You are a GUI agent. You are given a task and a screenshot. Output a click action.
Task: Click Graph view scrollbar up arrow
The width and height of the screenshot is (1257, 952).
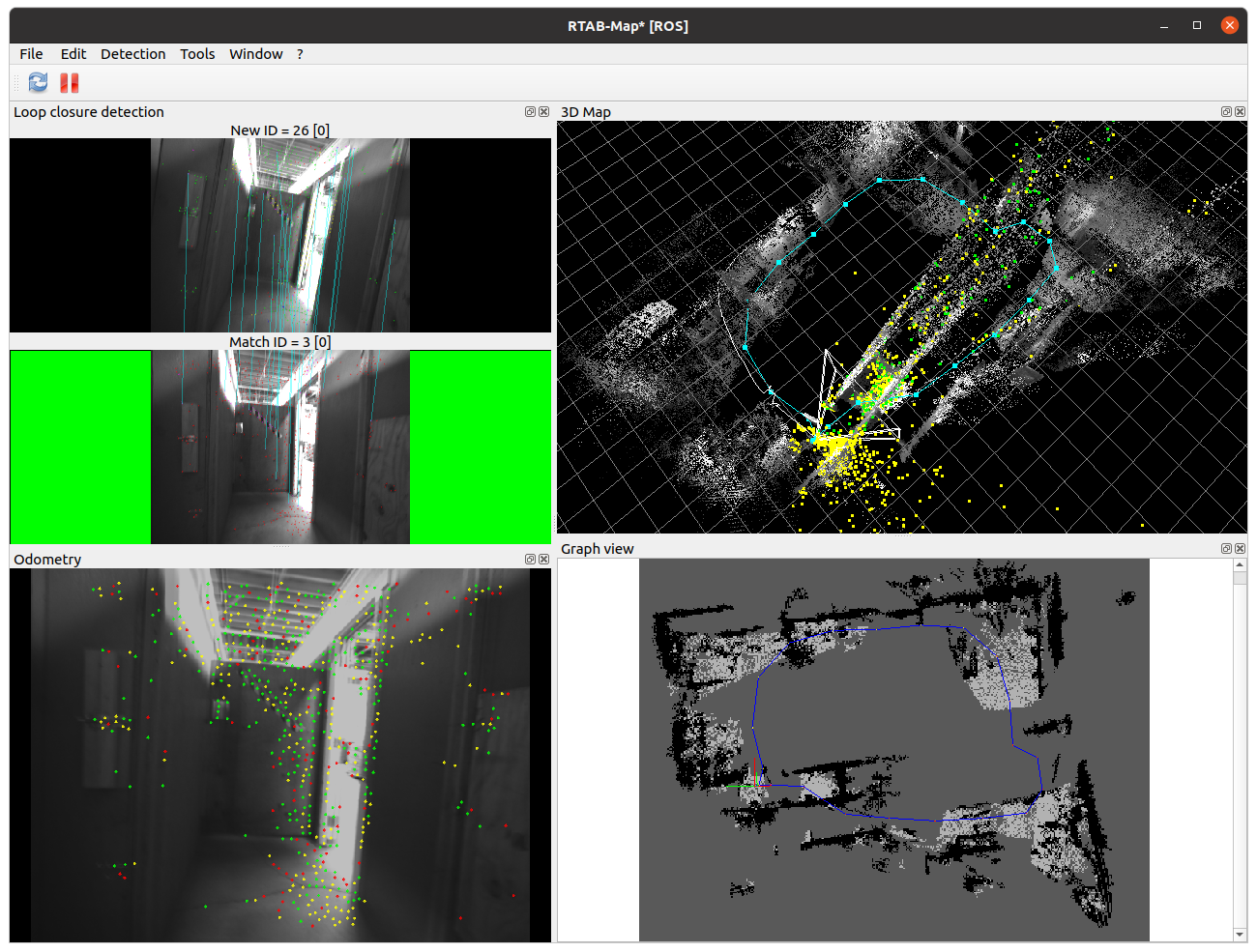coord(1240,565)
